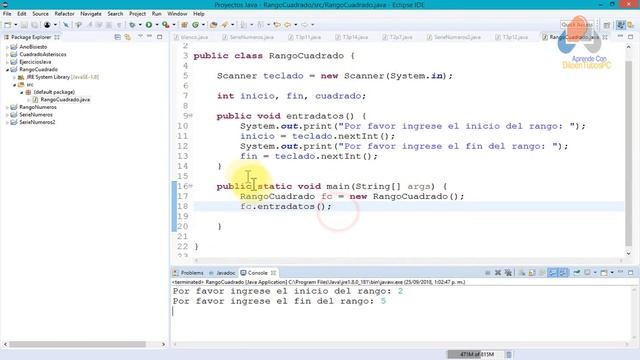Click the Package Explorer horizontal scrollbar
Screen dimensions: 640x360
(x=78, y=344)
